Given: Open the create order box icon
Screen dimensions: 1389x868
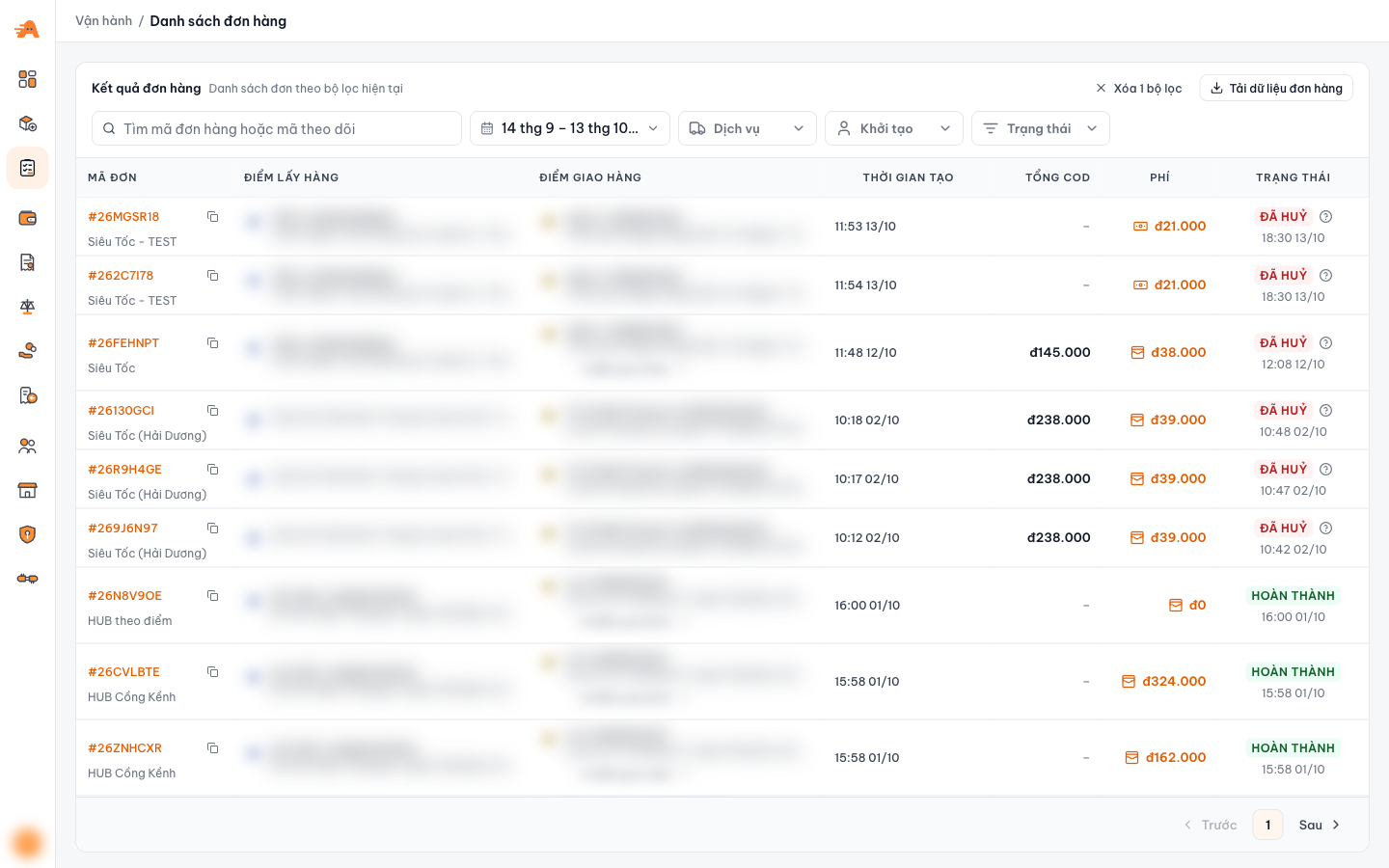Looking at the screenshot, I should [27, 123].
